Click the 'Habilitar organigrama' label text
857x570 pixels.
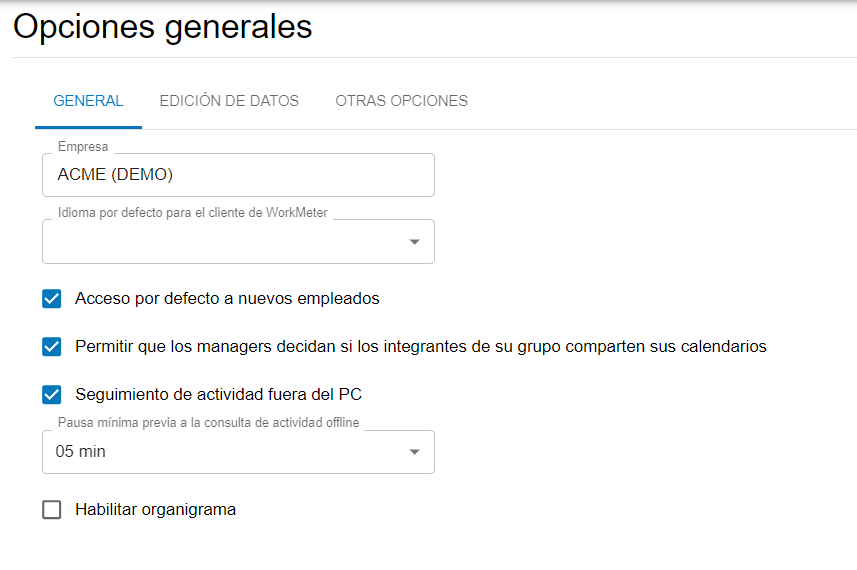tap(155, 510)
